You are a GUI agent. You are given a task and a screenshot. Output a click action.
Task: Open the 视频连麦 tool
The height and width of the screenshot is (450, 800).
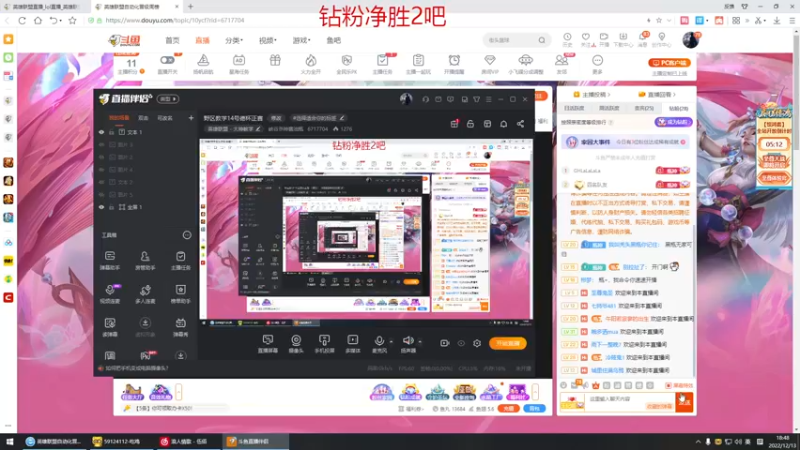tap(110, 294)
